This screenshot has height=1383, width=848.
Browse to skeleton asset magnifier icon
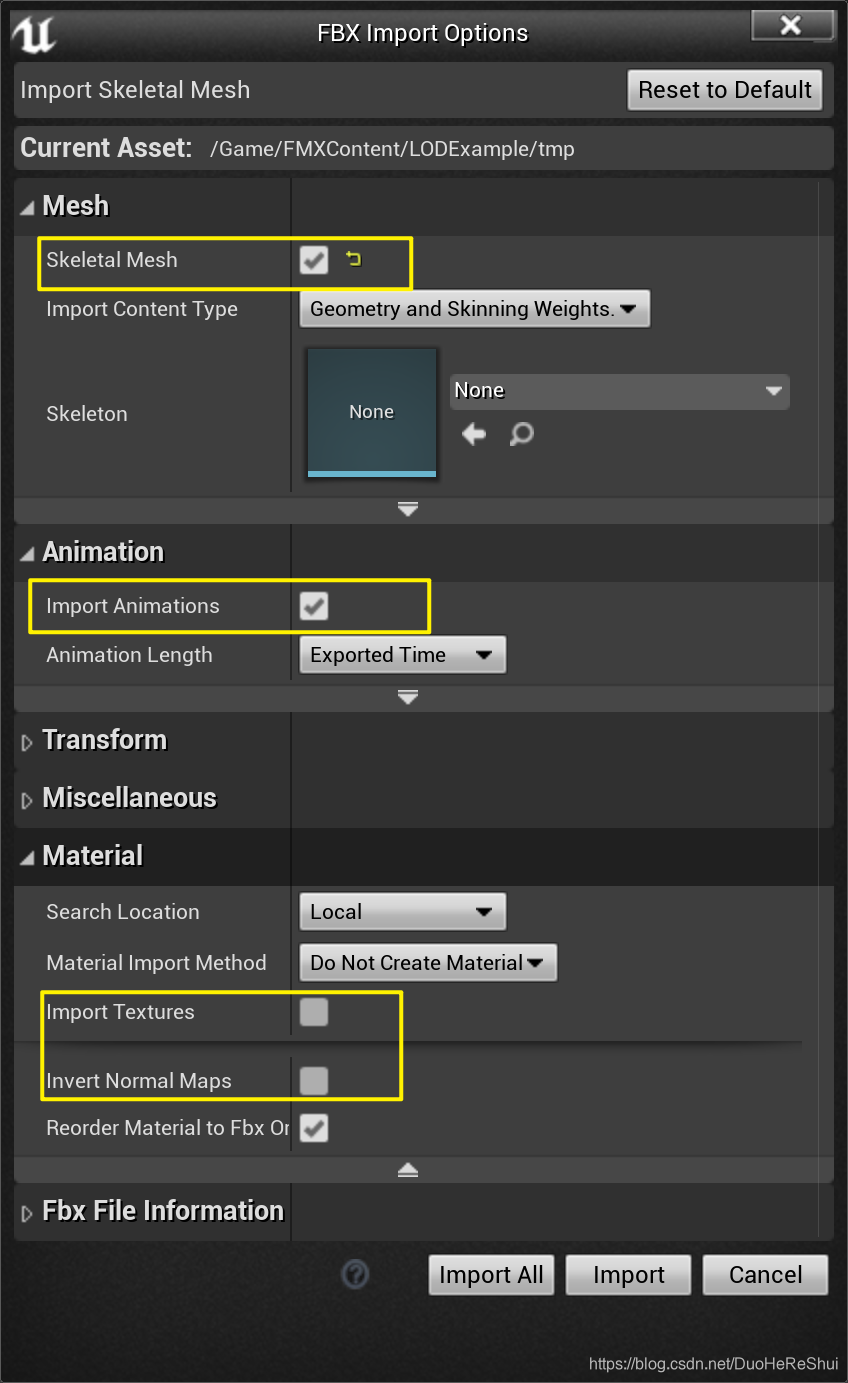point(521,434)
